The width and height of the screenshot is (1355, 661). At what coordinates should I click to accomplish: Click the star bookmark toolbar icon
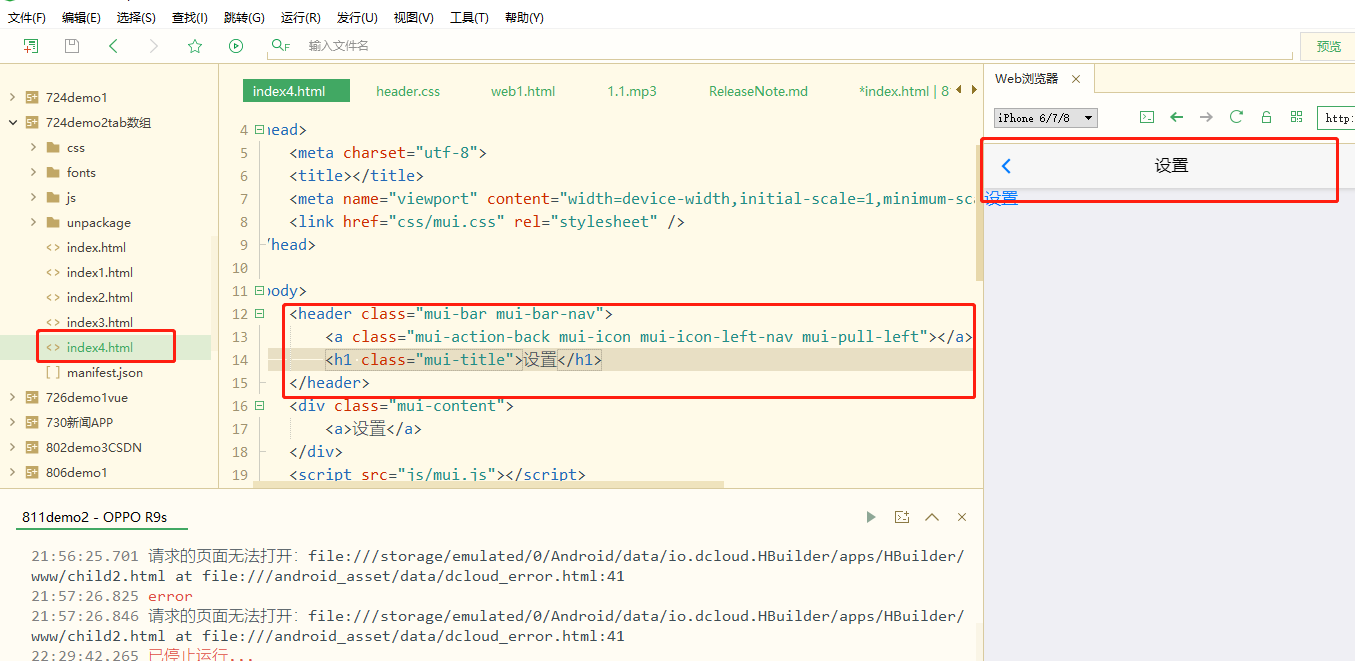195,46
